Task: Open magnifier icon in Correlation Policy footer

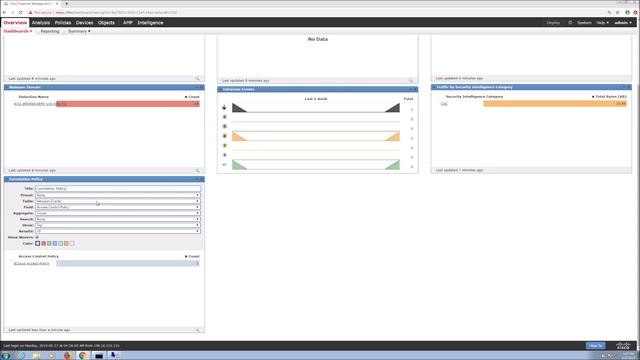Action: click(198, 330)
